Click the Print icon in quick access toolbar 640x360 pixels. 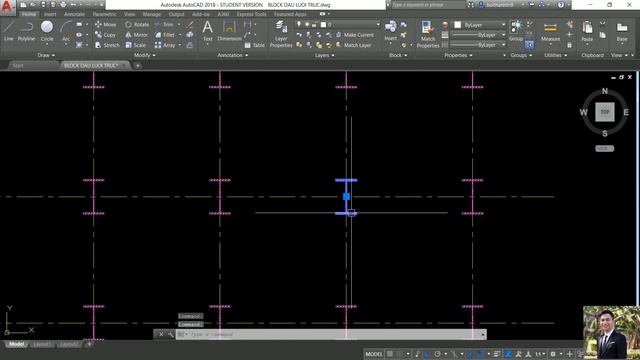(x=63, y=4)
